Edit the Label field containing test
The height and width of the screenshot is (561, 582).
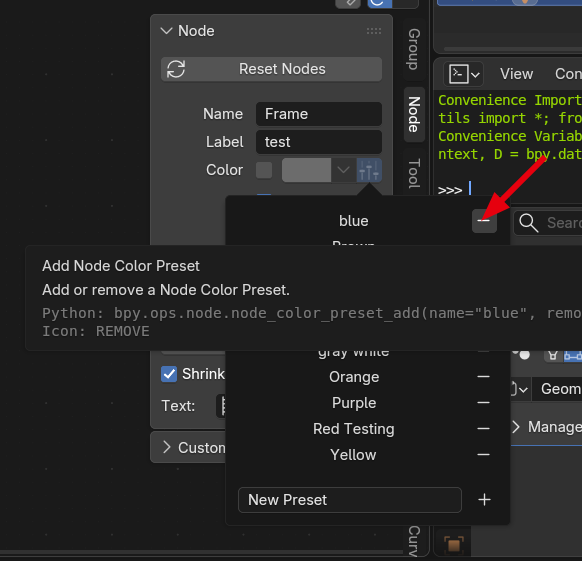(319, 142)
